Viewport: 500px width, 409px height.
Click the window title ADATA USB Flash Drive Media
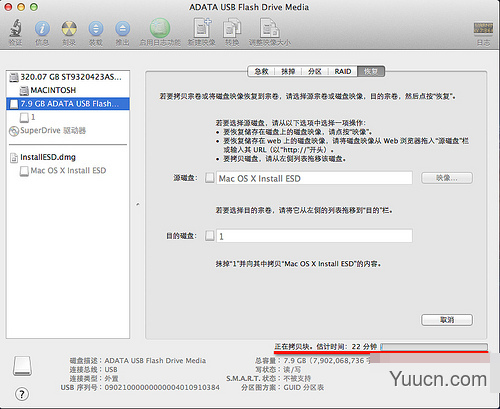249,7
